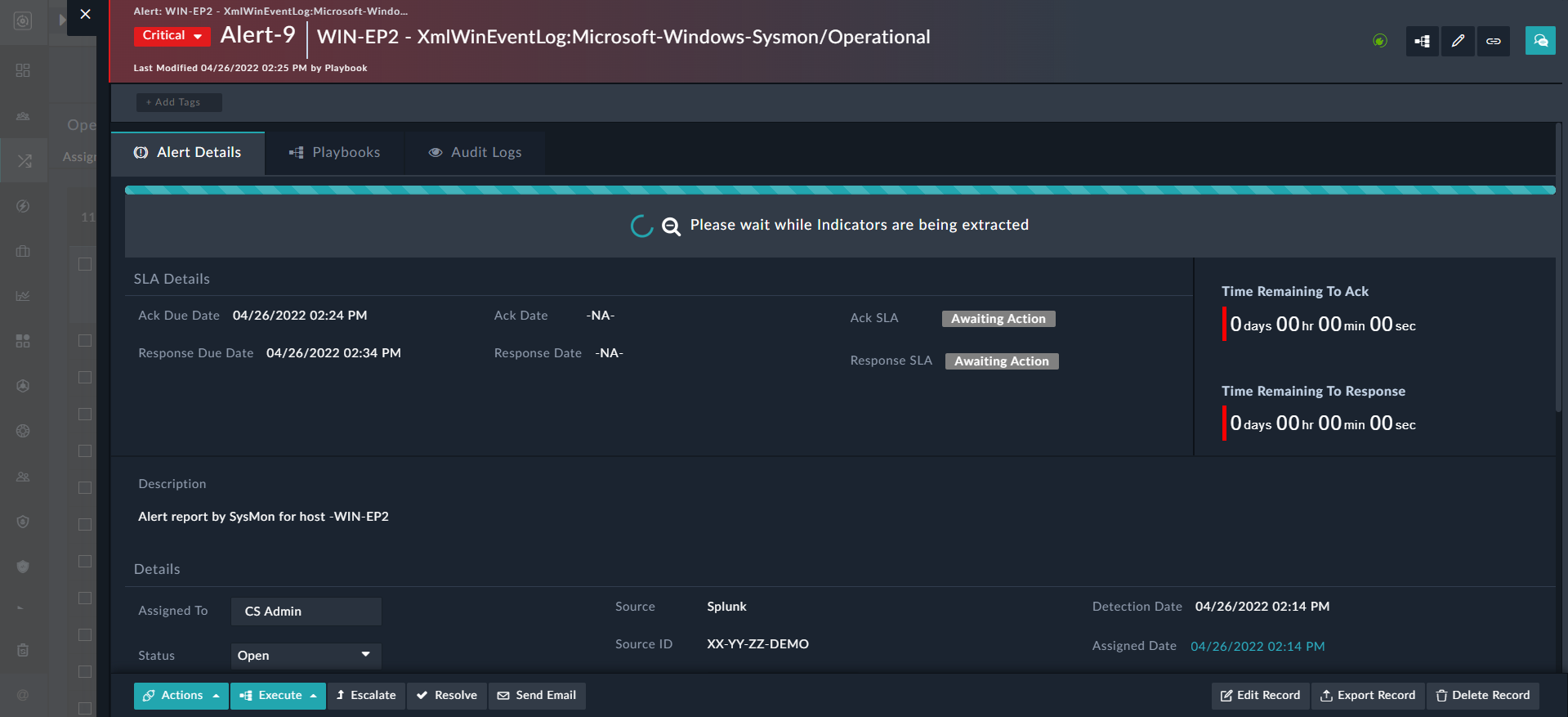This screenshot has width=1568, height=717.
Task: Expand the Status Open dropdown
Action: pyautogui.click(x=306, y=656)
